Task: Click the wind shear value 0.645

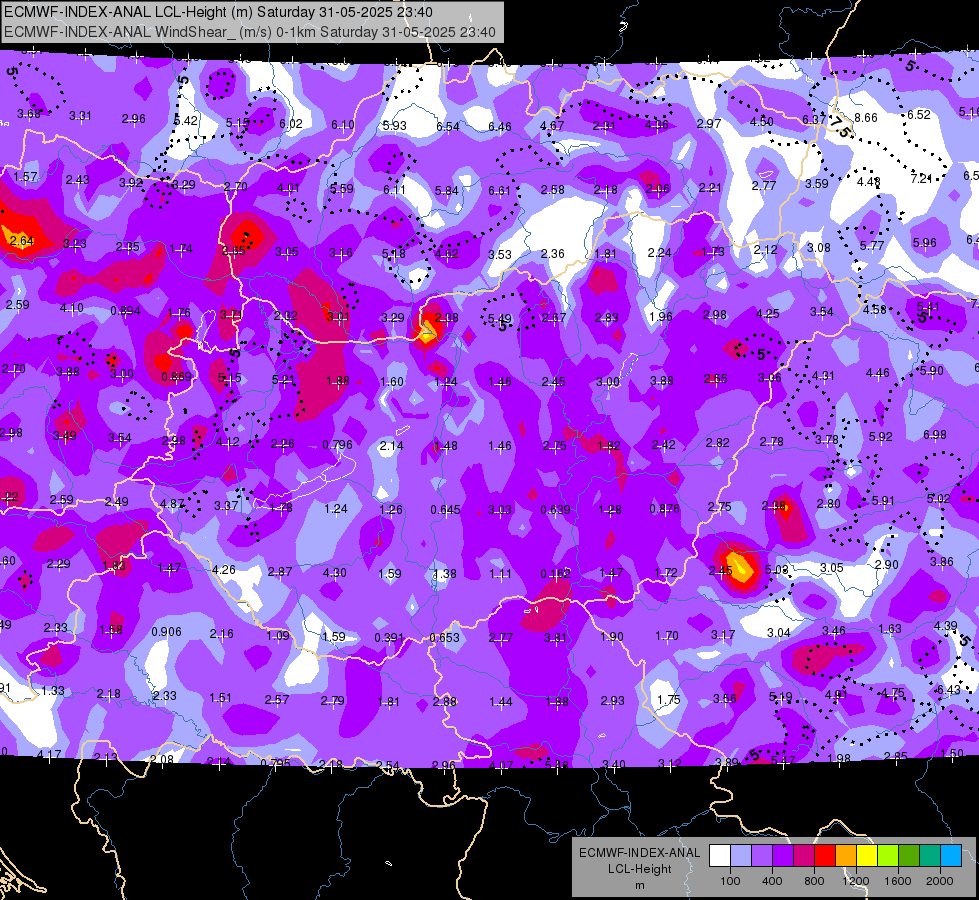Action: pyautogui.click(x=446, y=510)
